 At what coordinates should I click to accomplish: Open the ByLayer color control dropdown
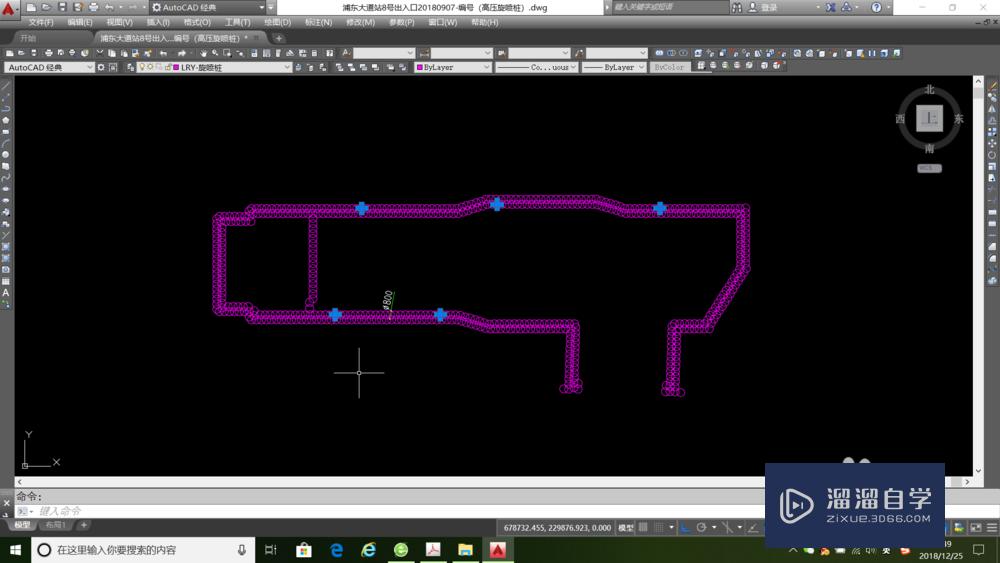click(x=453, y=67)
